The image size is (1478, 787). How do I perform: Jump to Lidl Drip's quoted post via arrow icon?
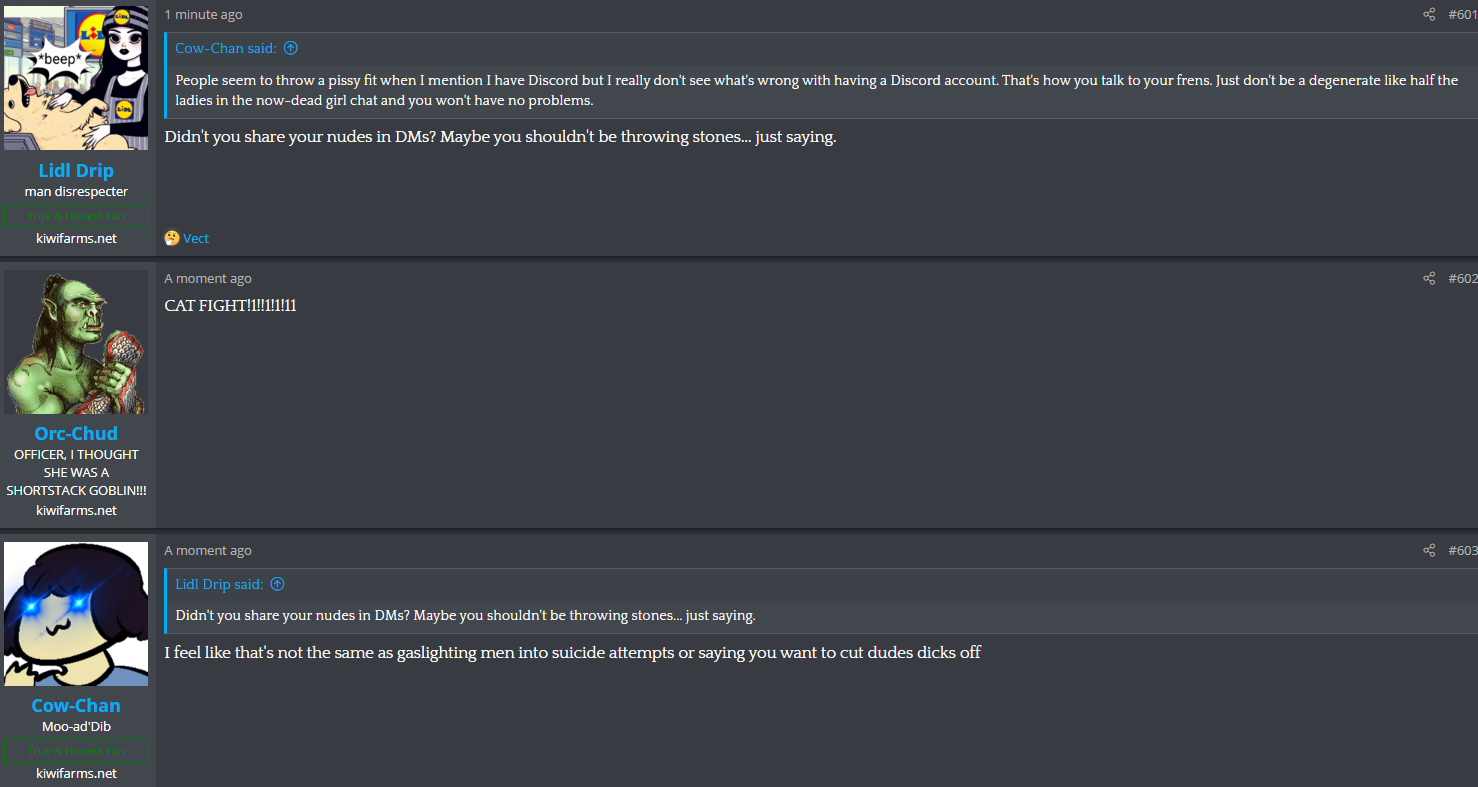tap(277, 584)
